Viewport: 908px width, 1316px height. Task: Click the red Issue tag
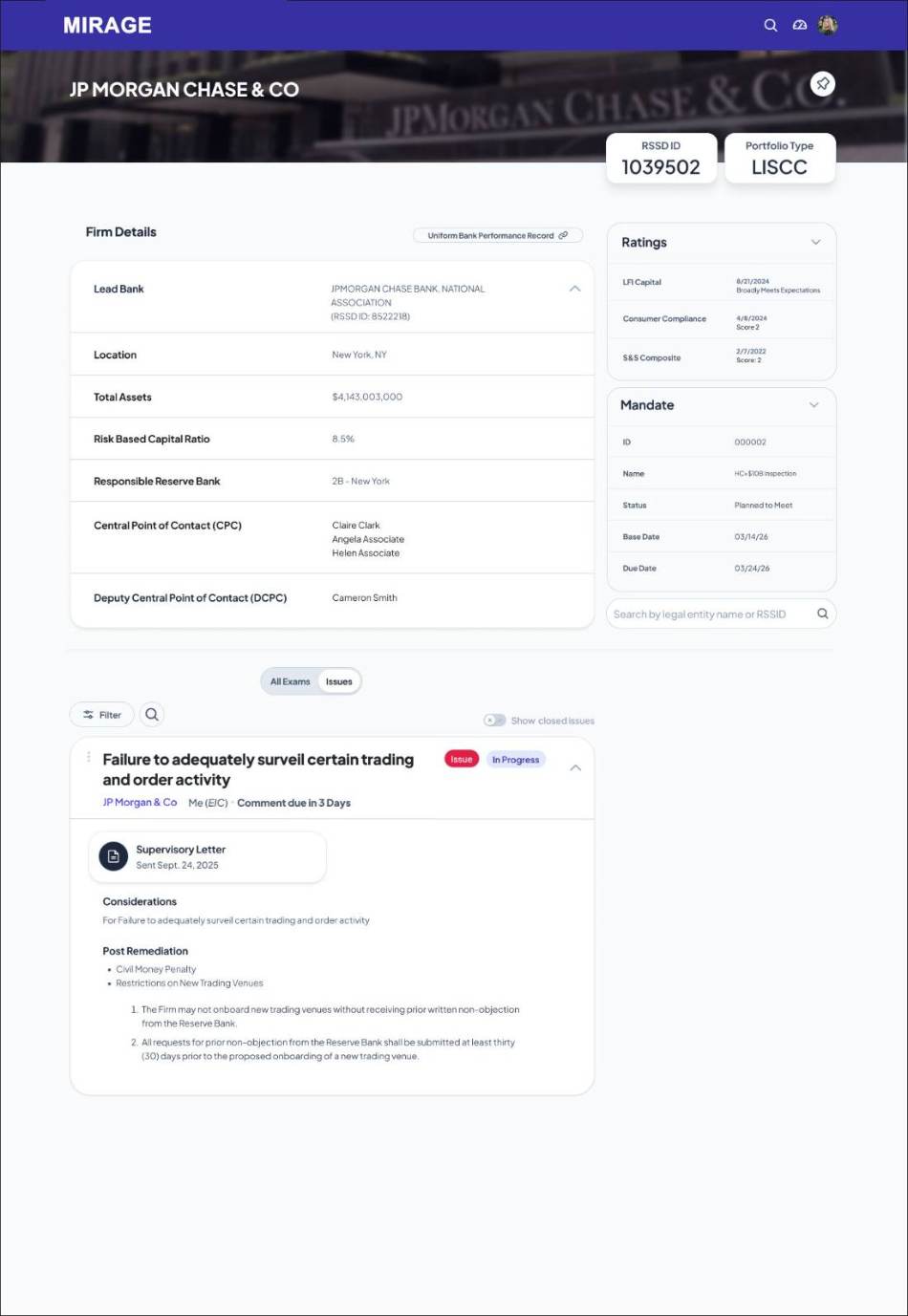click(x=462, y=759)
